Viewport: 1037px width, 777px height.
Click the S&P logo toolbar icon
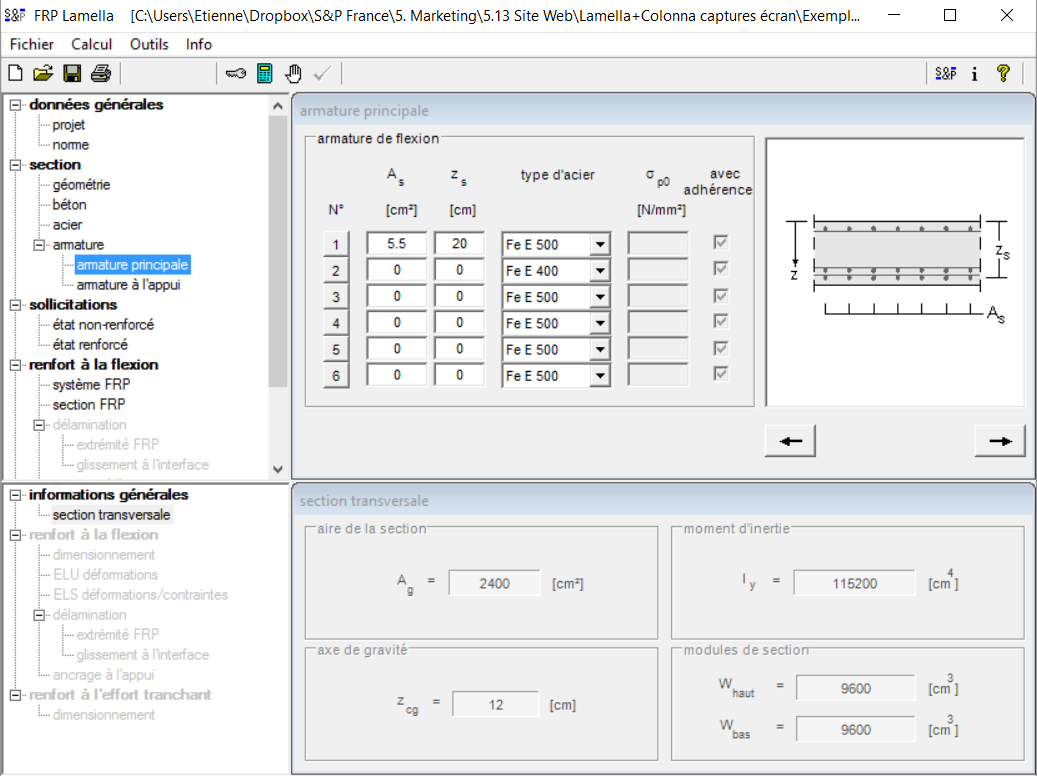[x=945, y=73]
